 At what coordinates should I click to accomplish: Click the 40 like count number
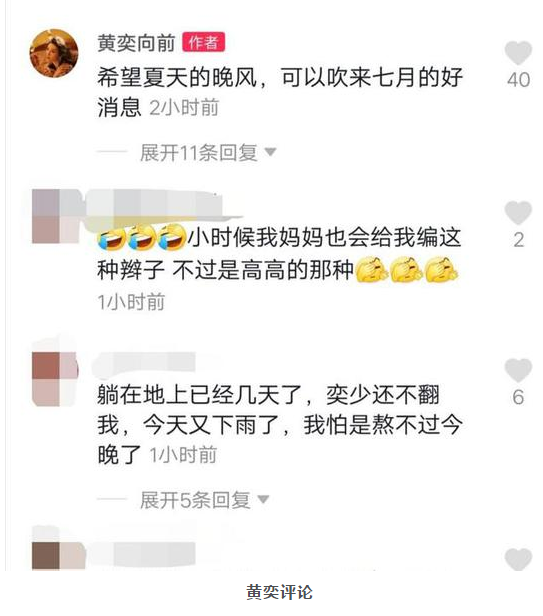[518, 80]
